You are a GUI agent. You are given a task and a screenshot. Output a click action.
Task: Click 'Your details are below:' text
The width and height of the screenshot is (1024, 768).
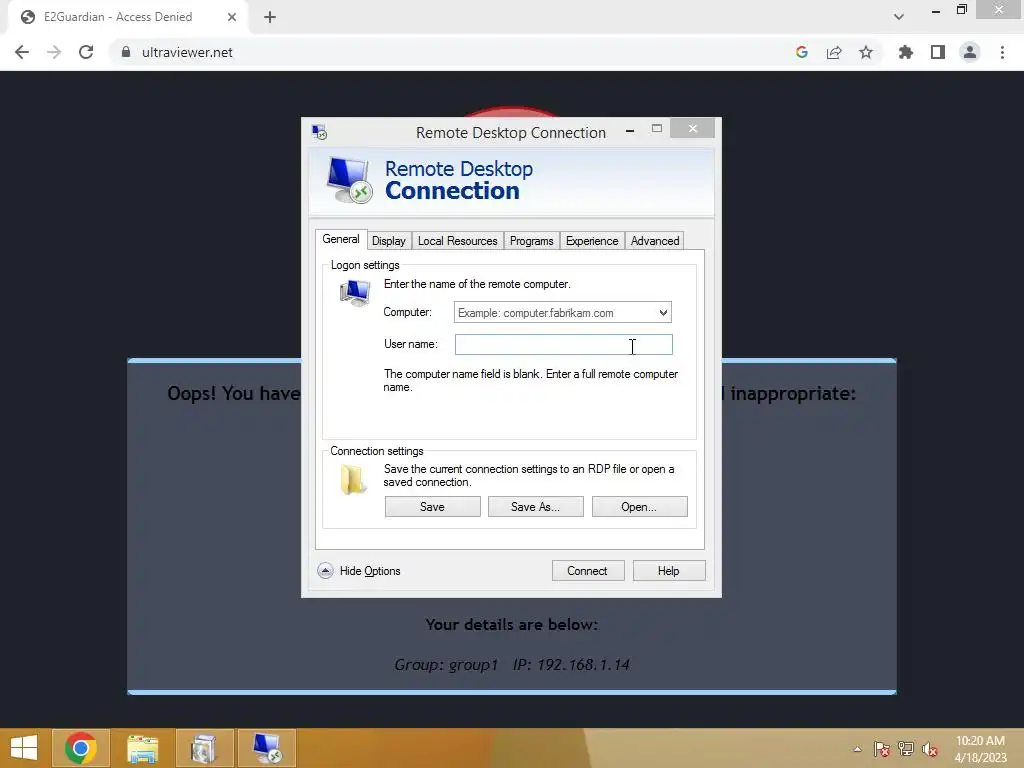point(511,625)
